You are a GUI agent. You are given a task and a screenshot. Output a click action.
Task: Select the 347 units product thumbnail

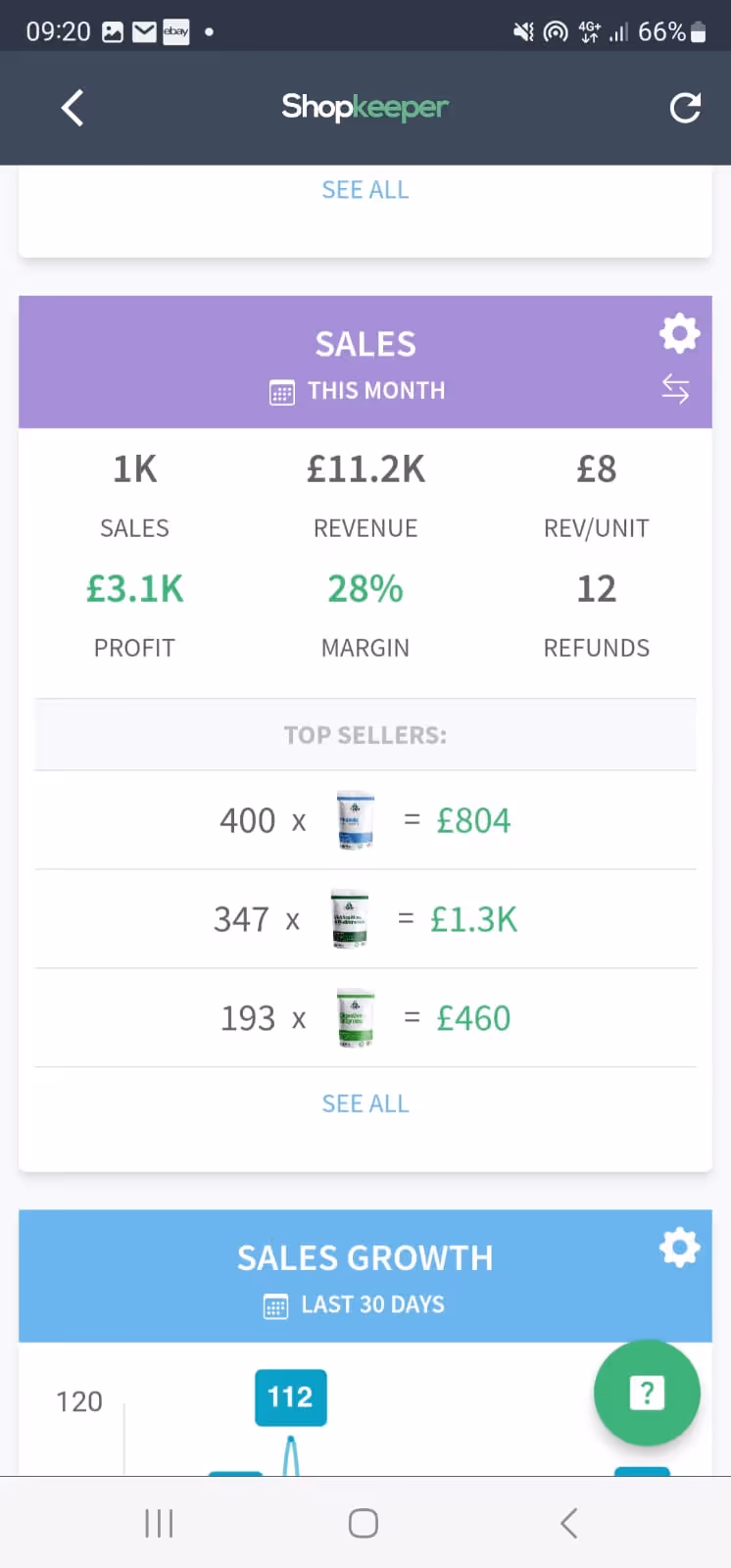coord(350,919)
